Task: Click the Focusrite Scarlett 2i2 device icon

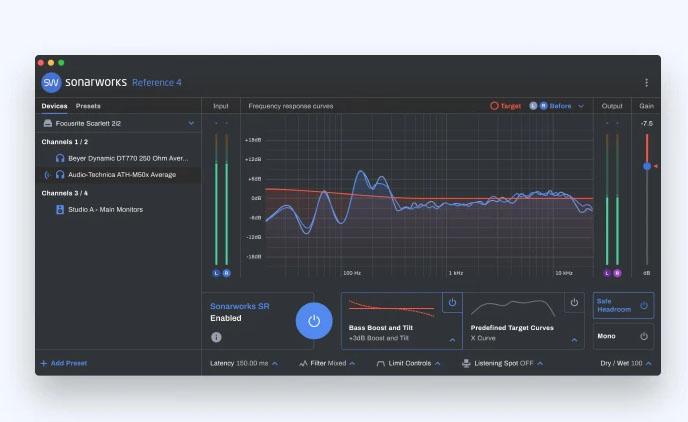Action: click(47, 123)
